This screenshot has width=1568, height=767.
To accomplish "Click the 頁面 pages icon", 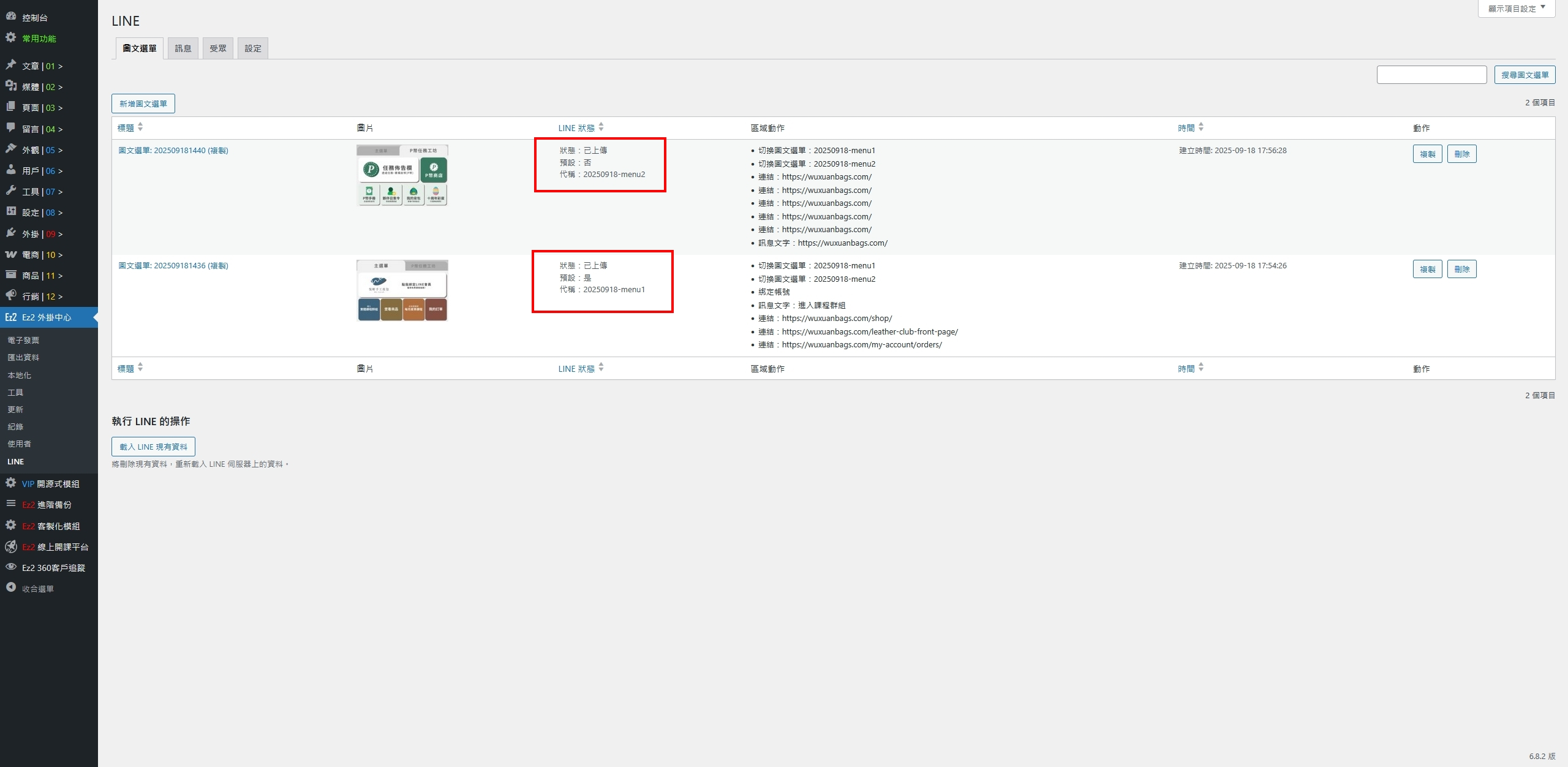I will (10, 107).
